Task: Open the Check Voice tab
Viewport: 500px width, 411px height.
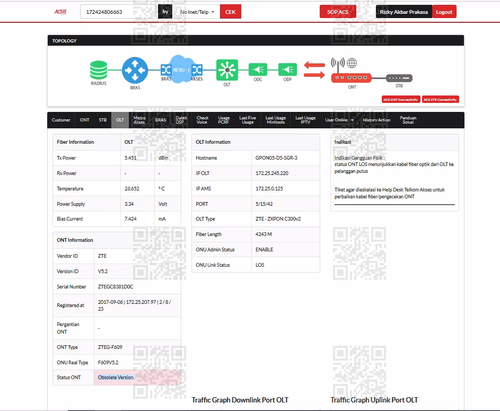Action: tap(202, 120)
